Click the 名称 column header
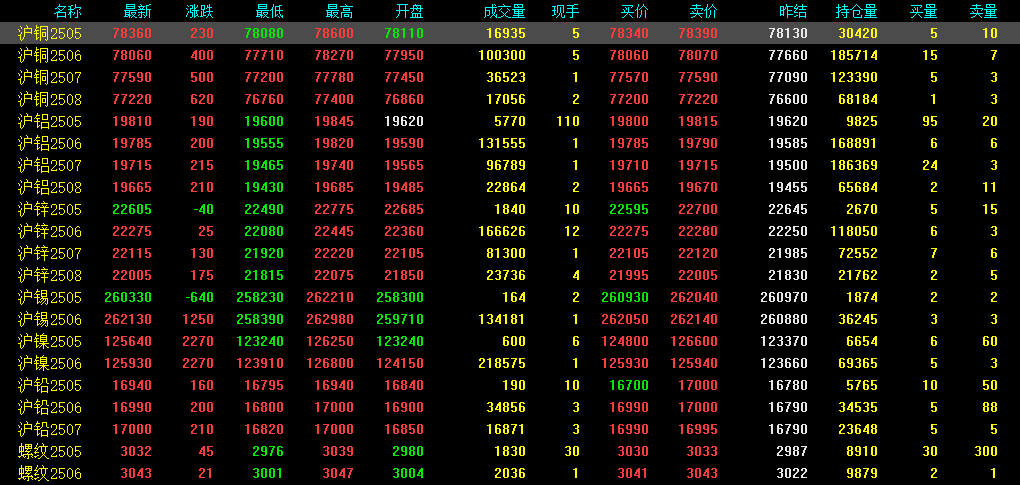 click(x=68, y=11)
